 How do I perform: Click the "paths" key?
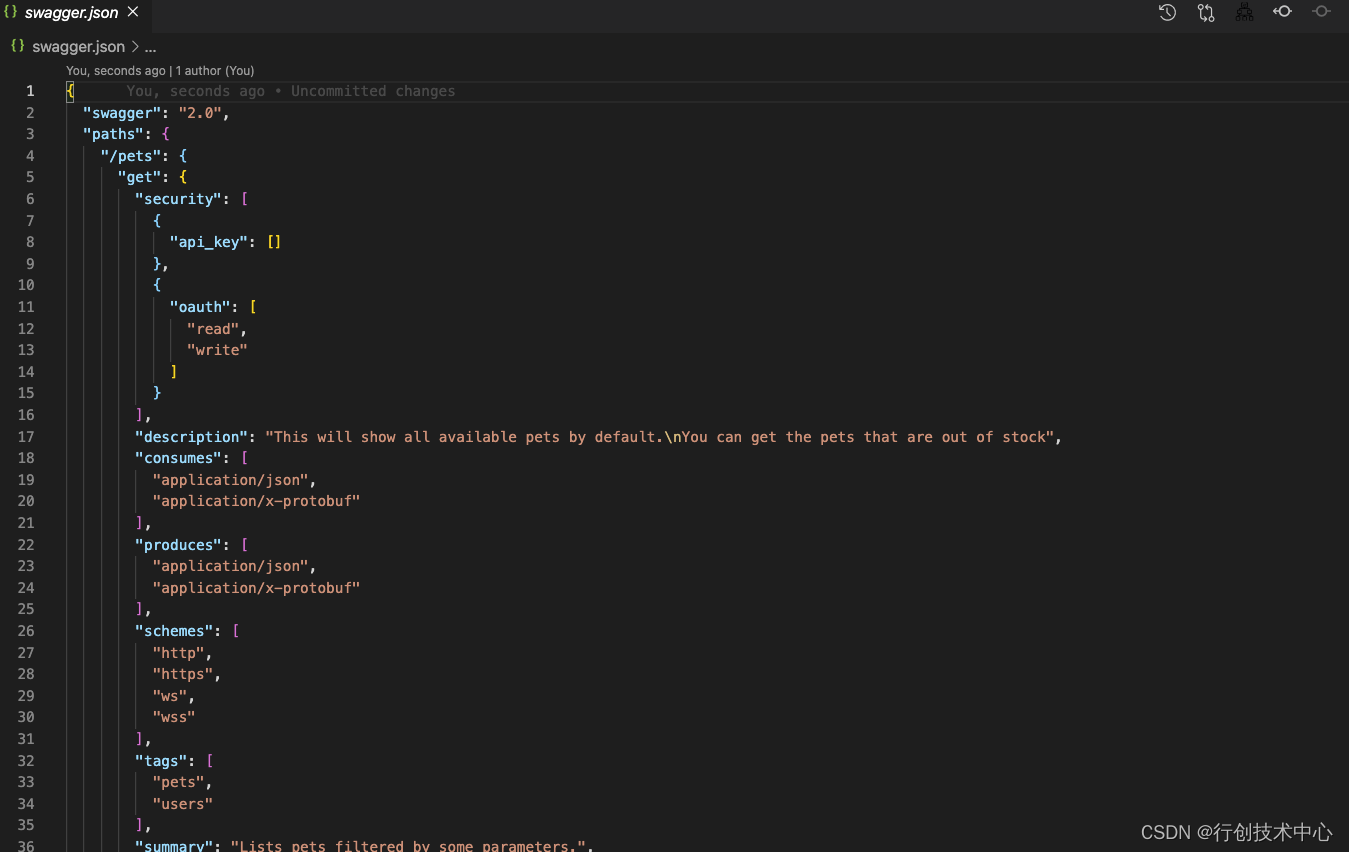click(x=113, y=134)
